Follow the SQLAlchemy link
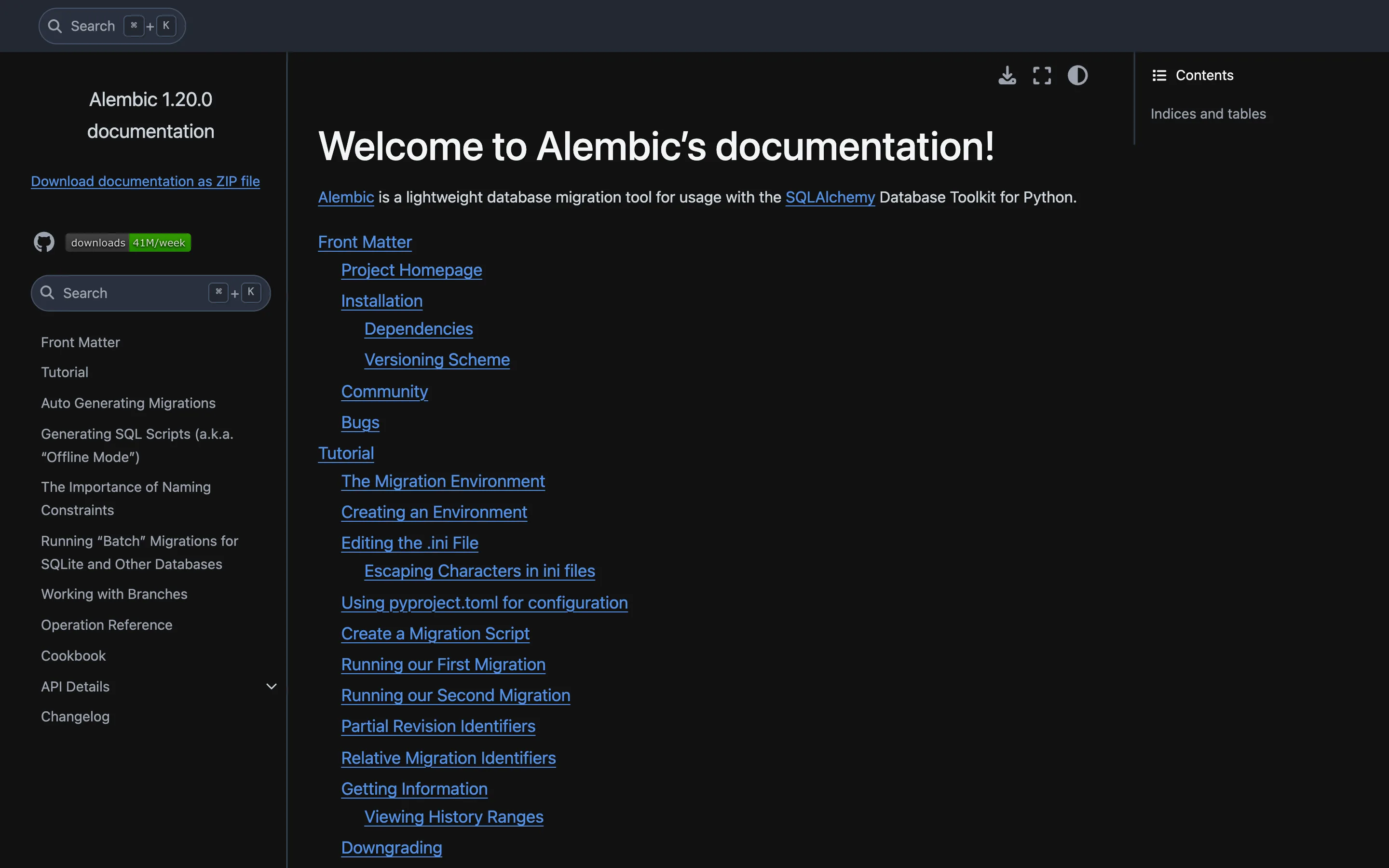 (x=830, y=197)
